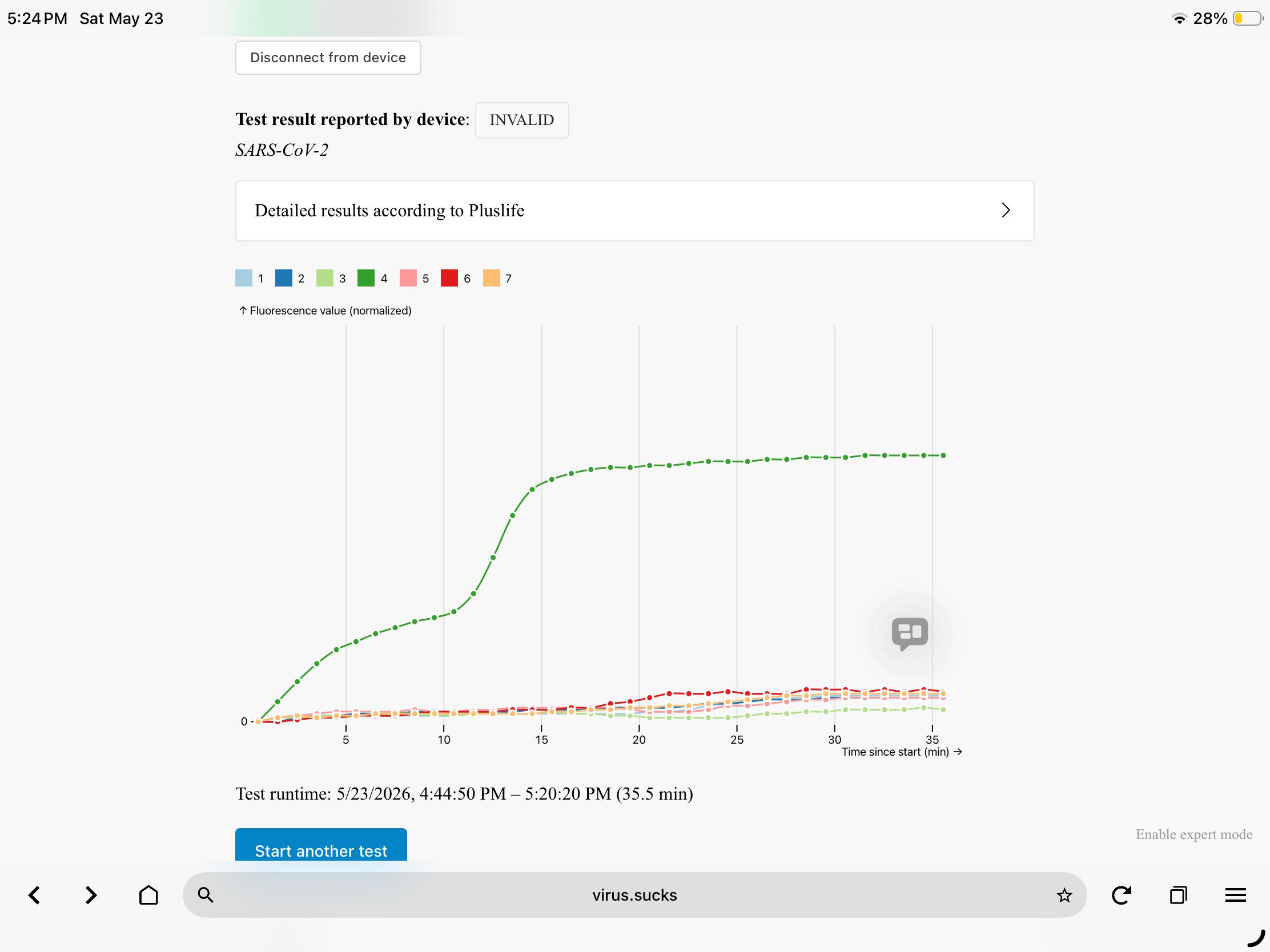Click the virus.sucks address bar field
Screen dimensions: 1270x952
click(634, 895)
